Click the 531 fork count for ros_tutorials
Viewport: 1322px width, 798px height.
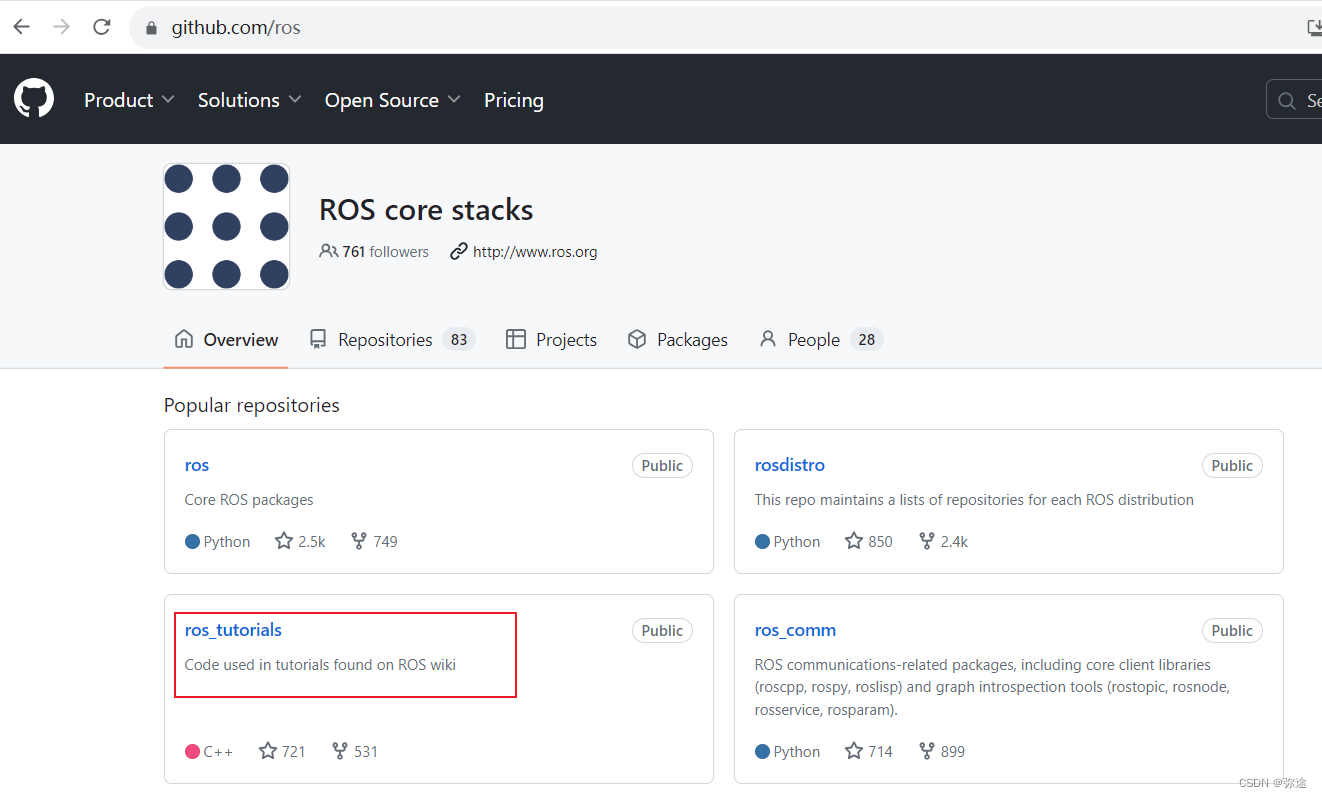click(x=366, y=752)
